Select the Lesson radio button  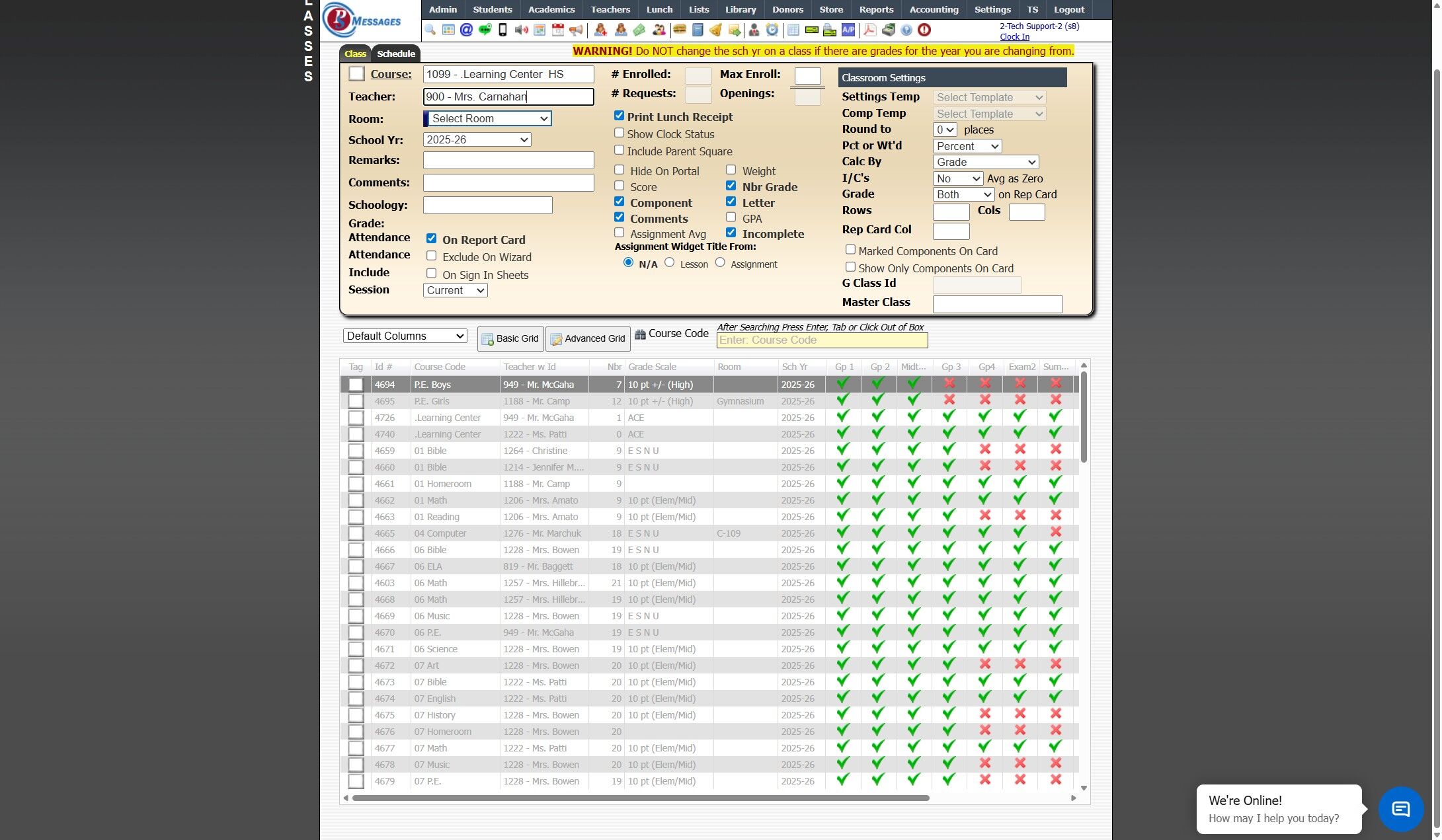(670, 262)
